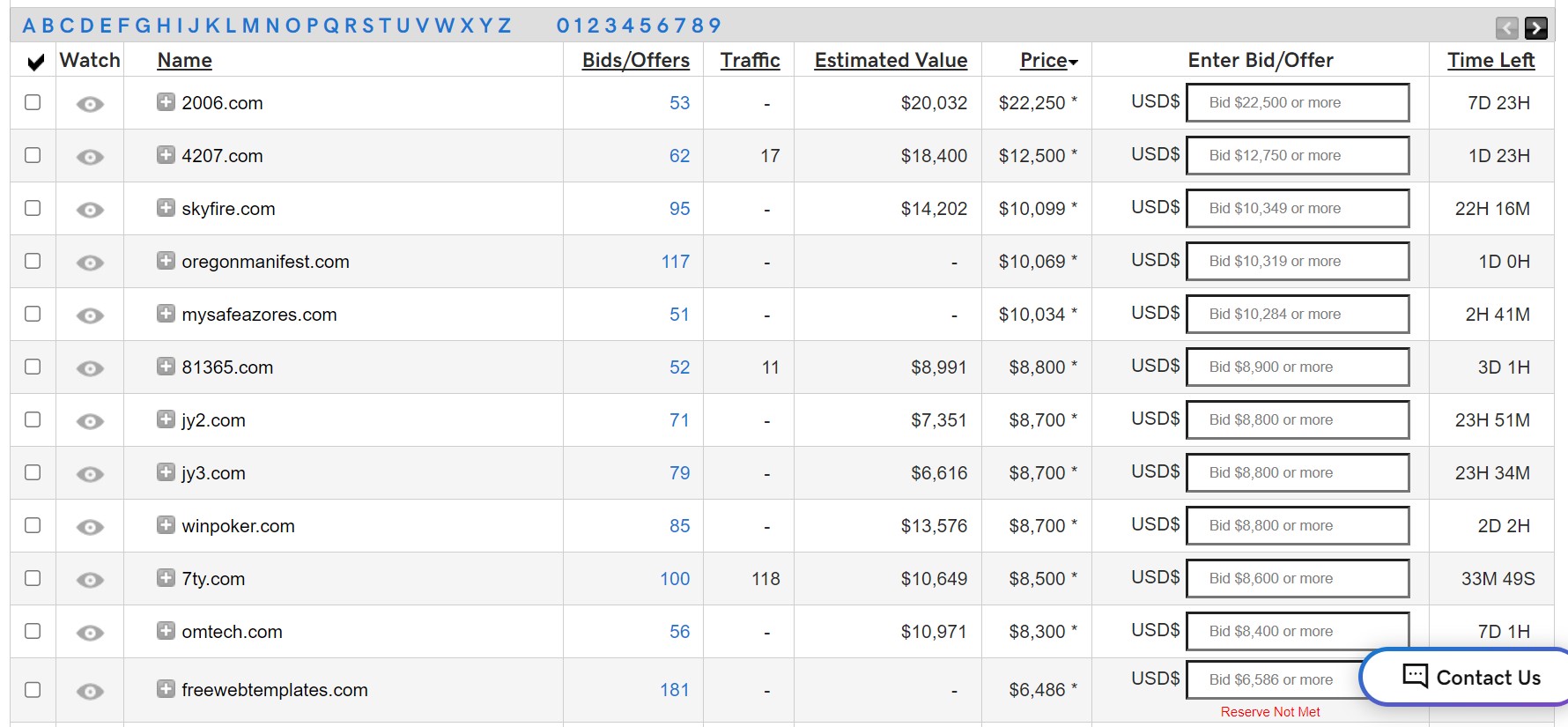Sort by Price column header with arrow
The image size is (1568, 727).
1048,60
